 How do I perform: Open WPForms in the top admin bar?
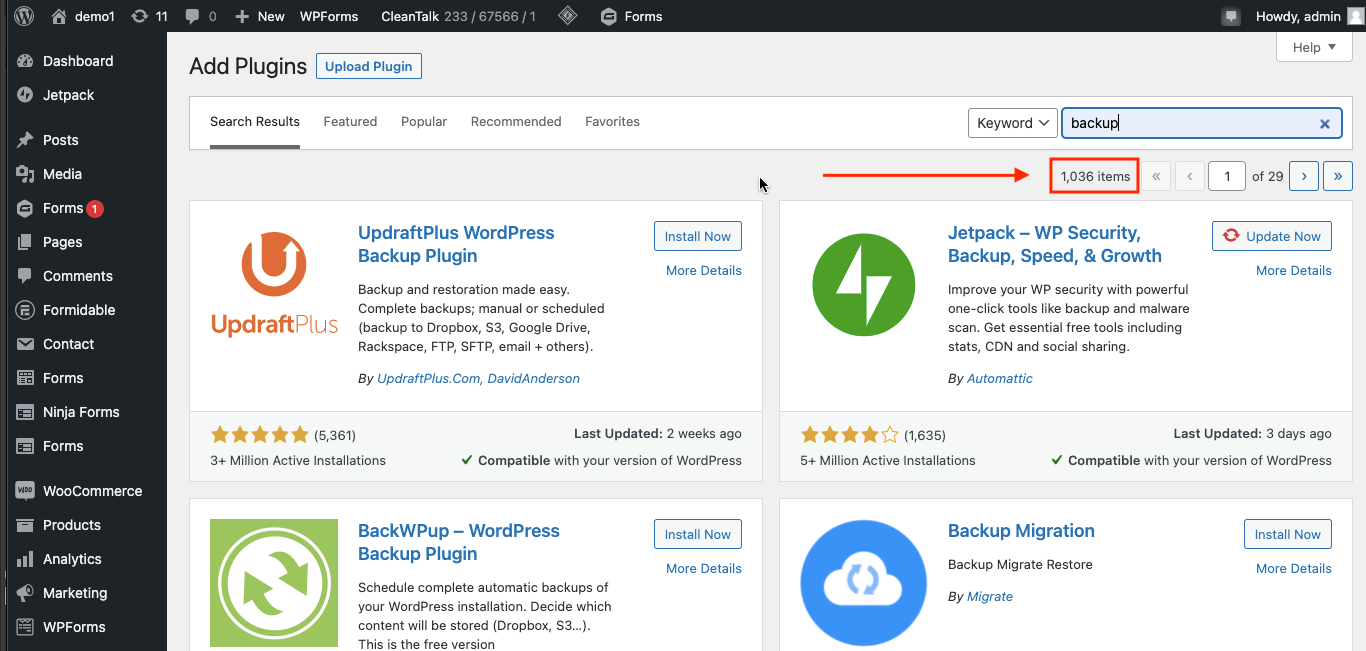pos(330,16)
